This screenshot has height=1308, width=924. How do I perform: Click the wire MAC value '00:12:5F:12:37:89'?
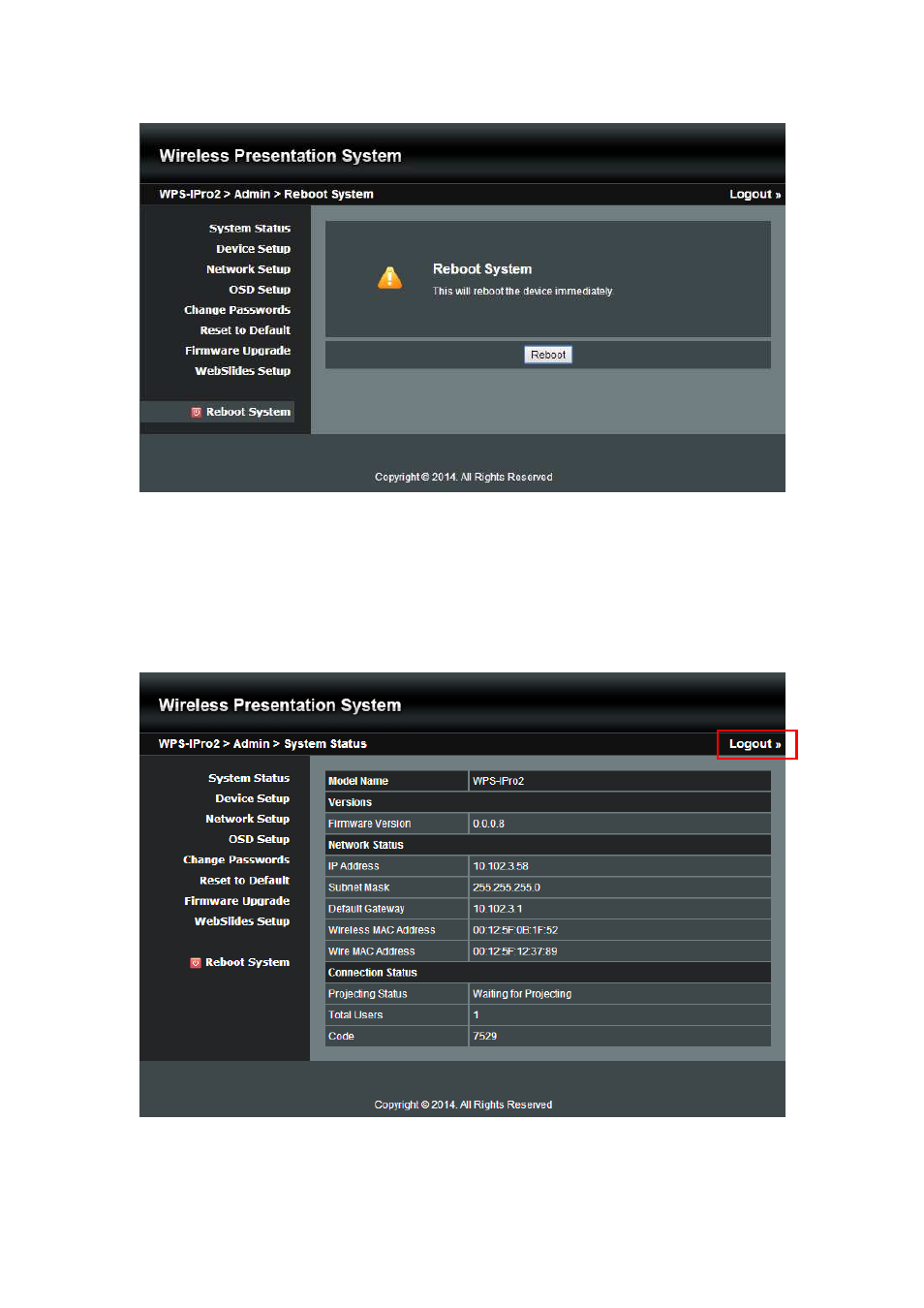[620, 951]
